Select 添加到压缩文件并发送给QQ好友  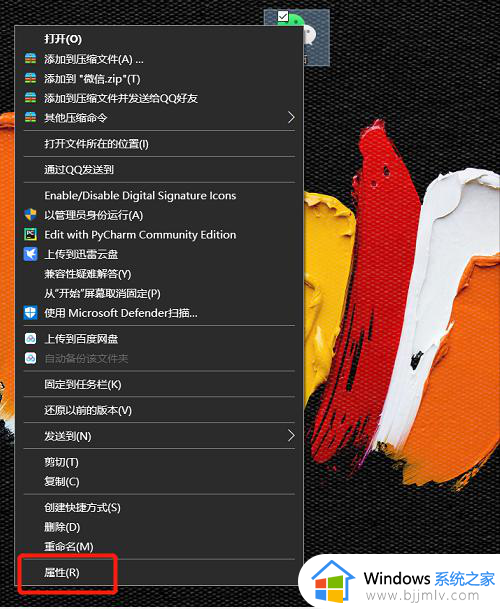pyautogui.click(x=159, y=98)
